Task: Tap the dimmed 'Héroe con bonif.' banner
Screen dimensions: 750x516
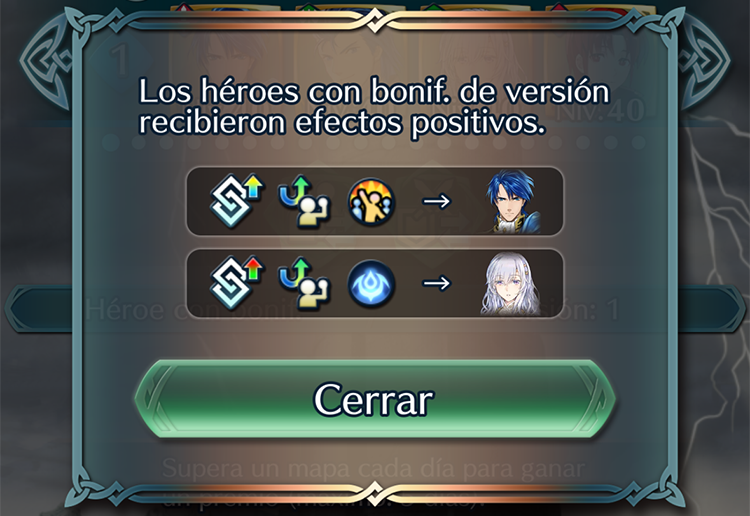Action: point(375,309)
